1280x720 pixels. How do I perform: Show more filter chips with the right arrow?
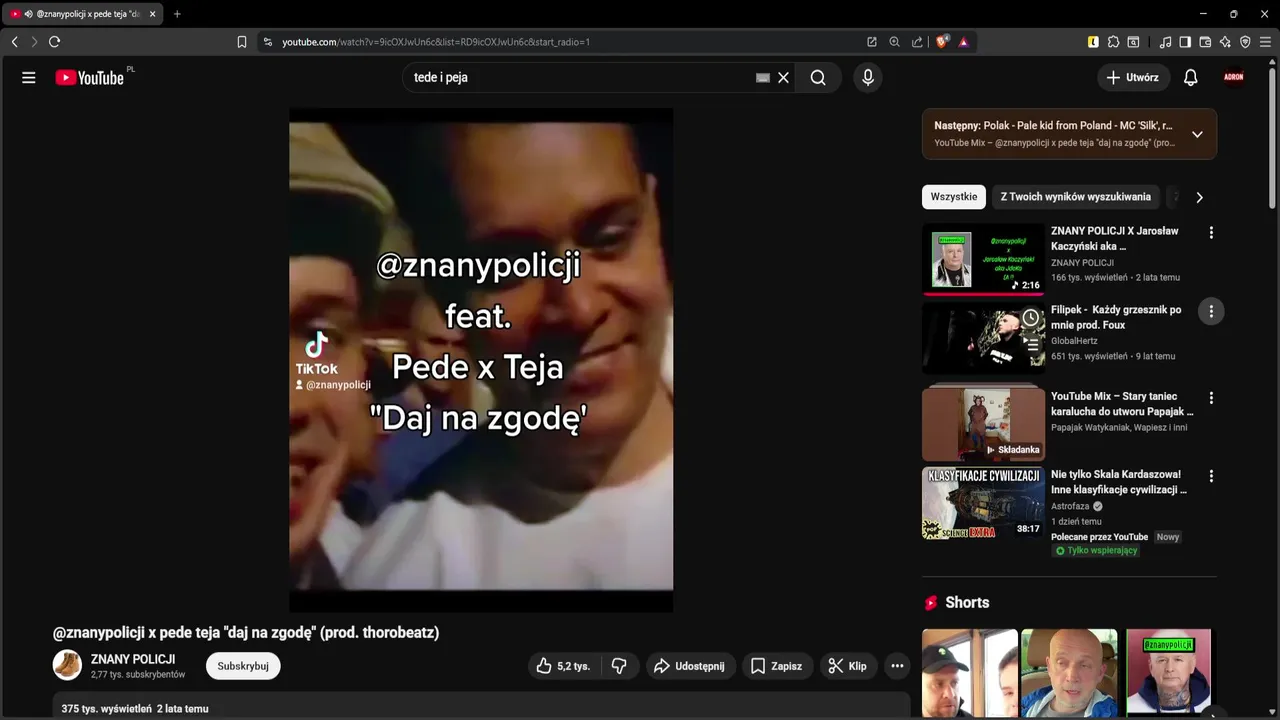pyautogui.click(x=1199, y=197)
